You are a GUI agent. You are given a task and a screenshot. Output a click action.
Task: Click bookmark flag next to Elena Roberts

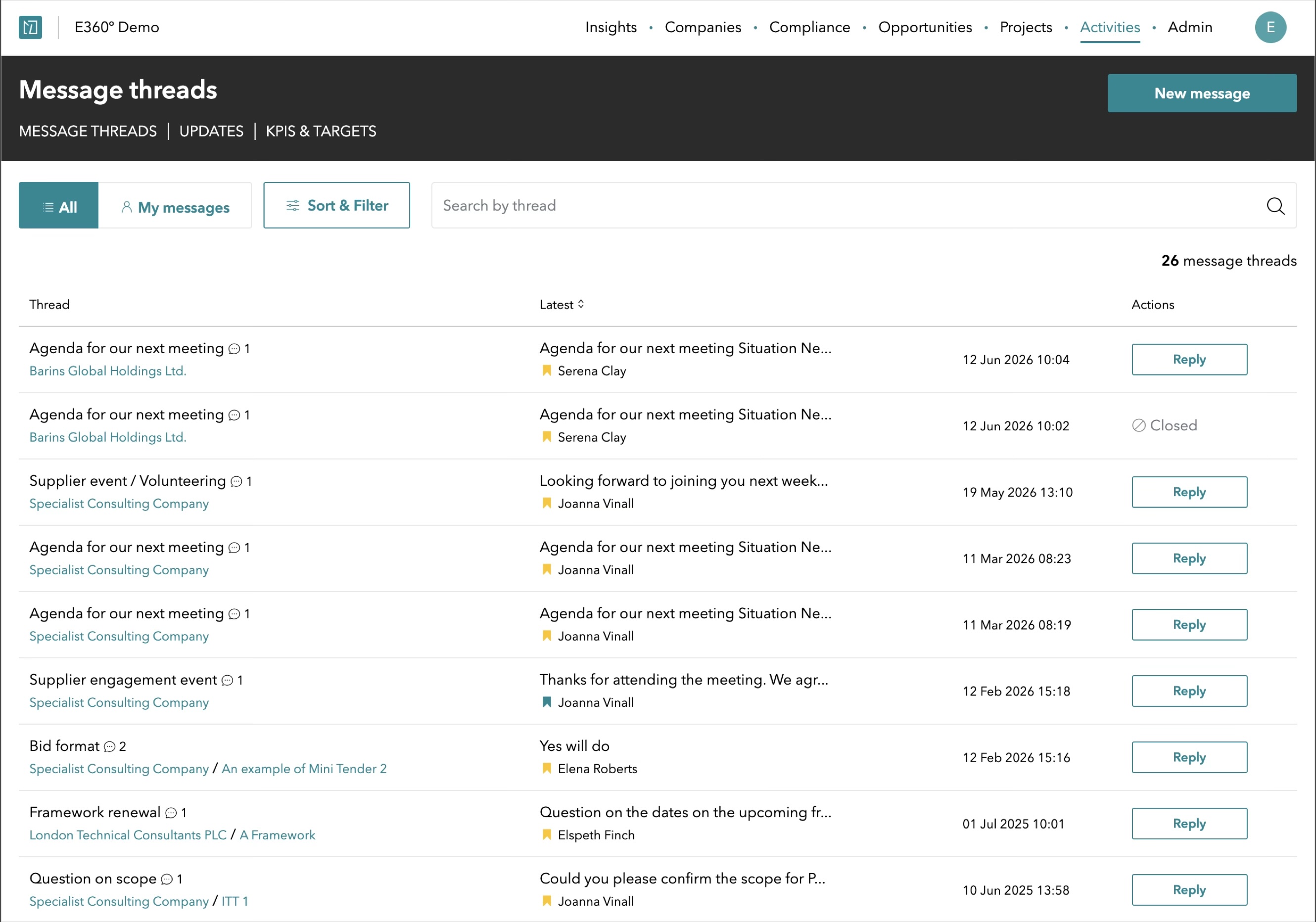[546, 769]
